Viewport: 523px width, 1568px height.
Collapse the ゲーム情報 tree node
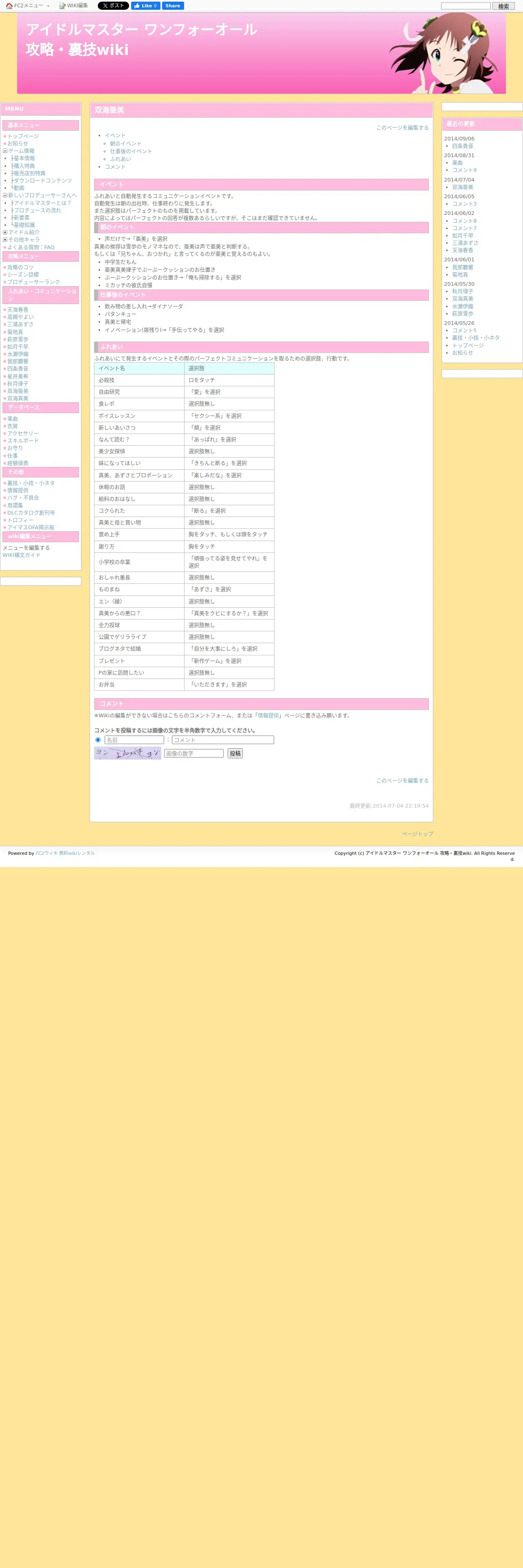[5, 151]
